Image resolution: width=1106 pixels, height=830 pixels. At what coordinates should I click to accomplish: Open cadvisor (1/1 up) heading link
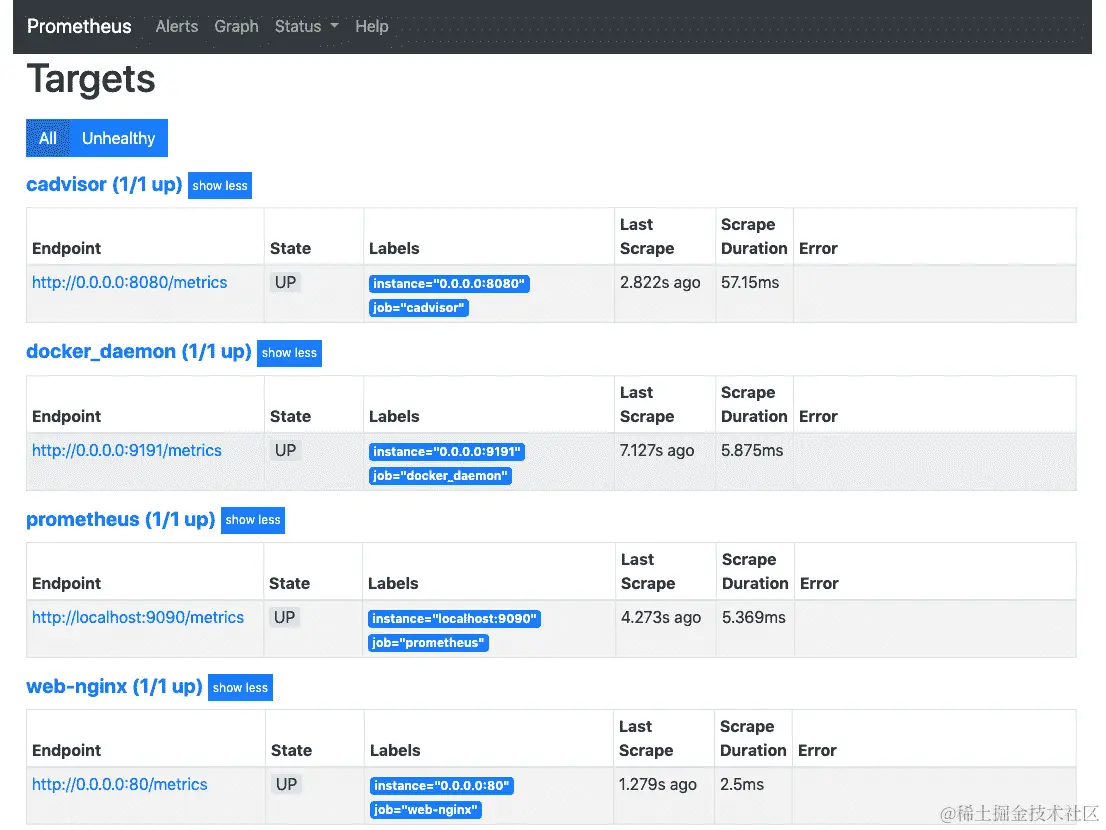point(104,185)
